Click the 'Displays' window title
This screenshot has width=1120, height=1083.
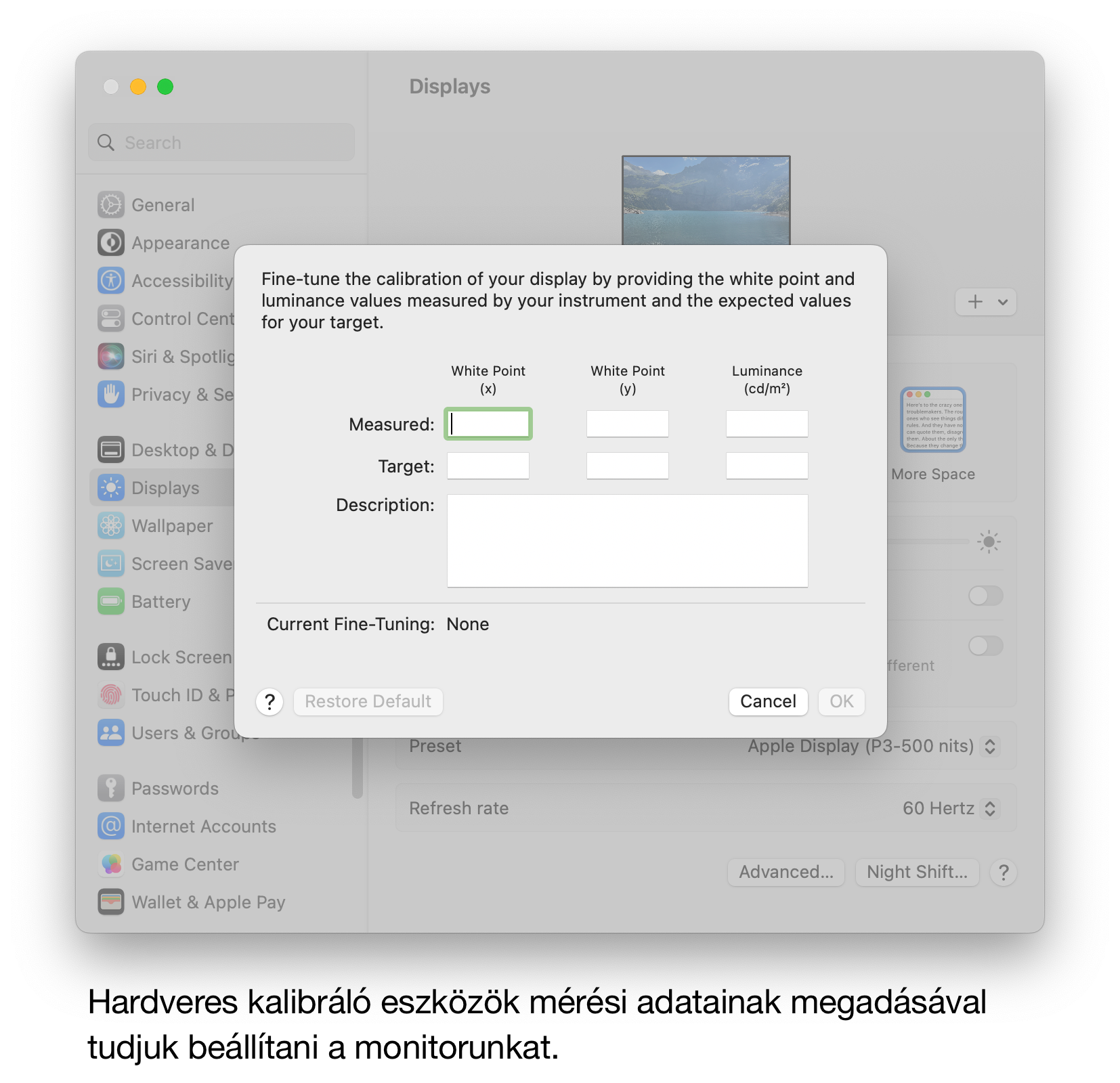tap(450, 87)
